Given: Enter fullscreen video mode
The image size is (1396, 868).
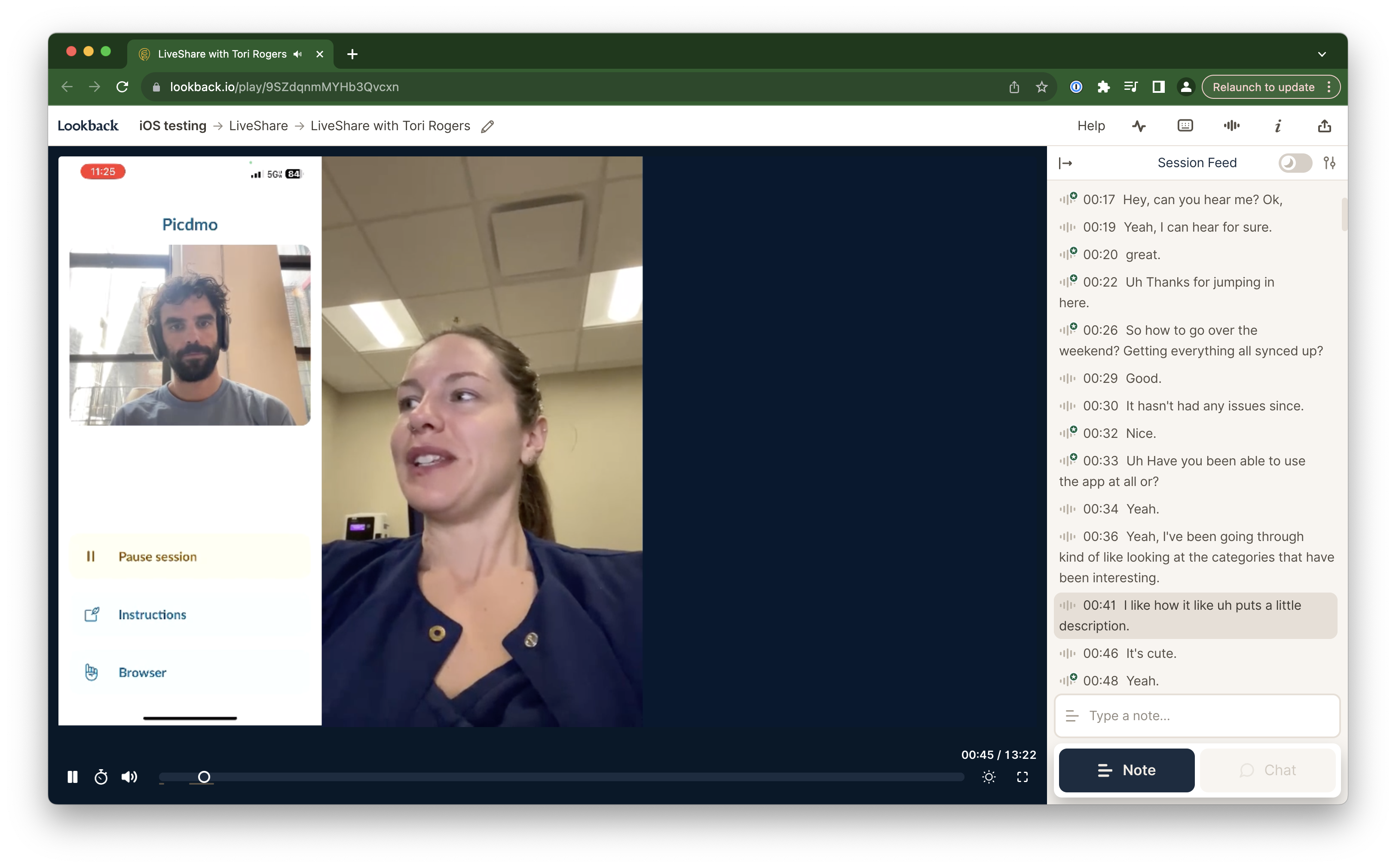Looking at the screenshot, I should tap(1022, 777).
